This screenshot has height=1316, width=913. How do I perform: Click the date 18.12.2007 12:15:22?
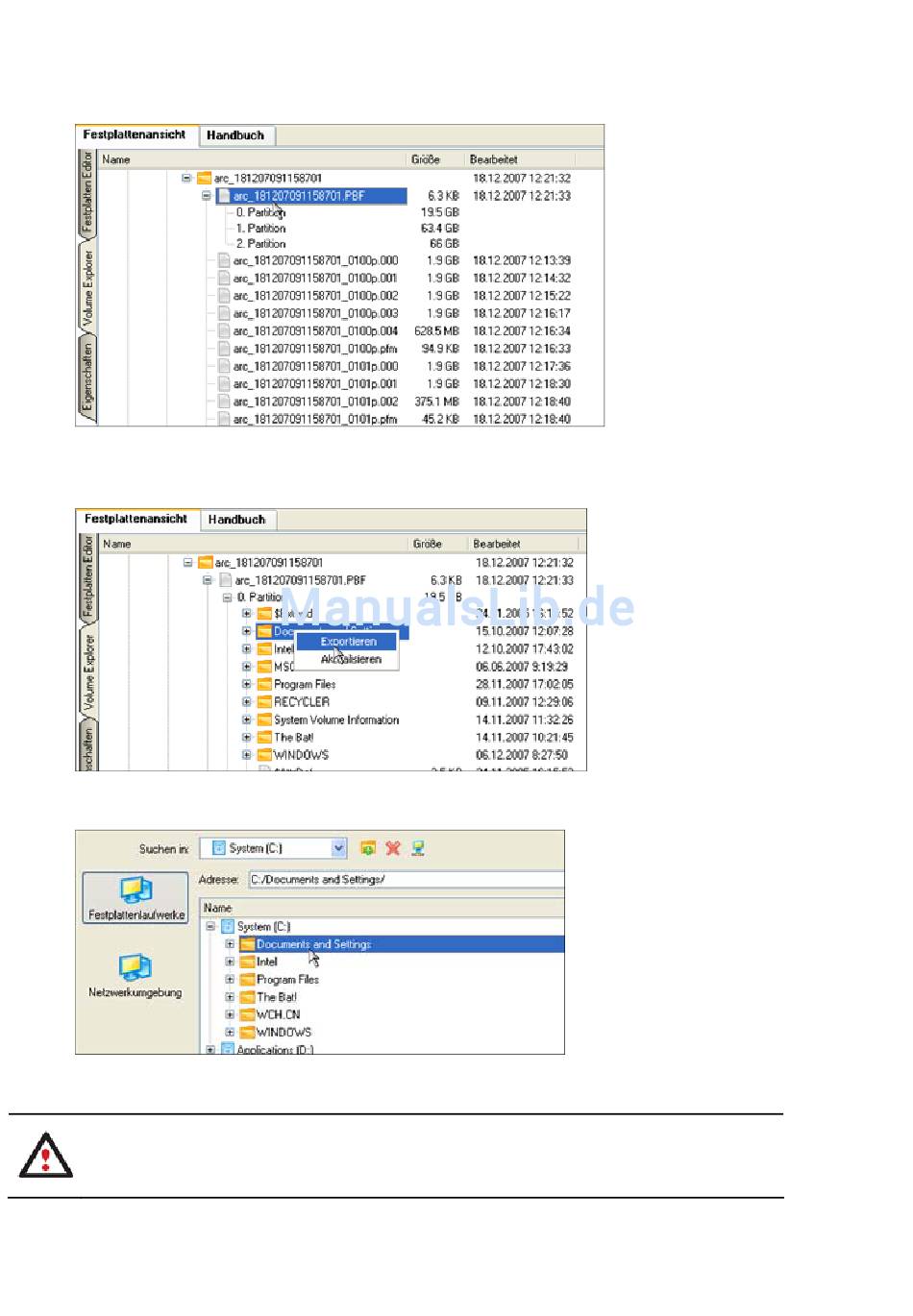(522, 296)
